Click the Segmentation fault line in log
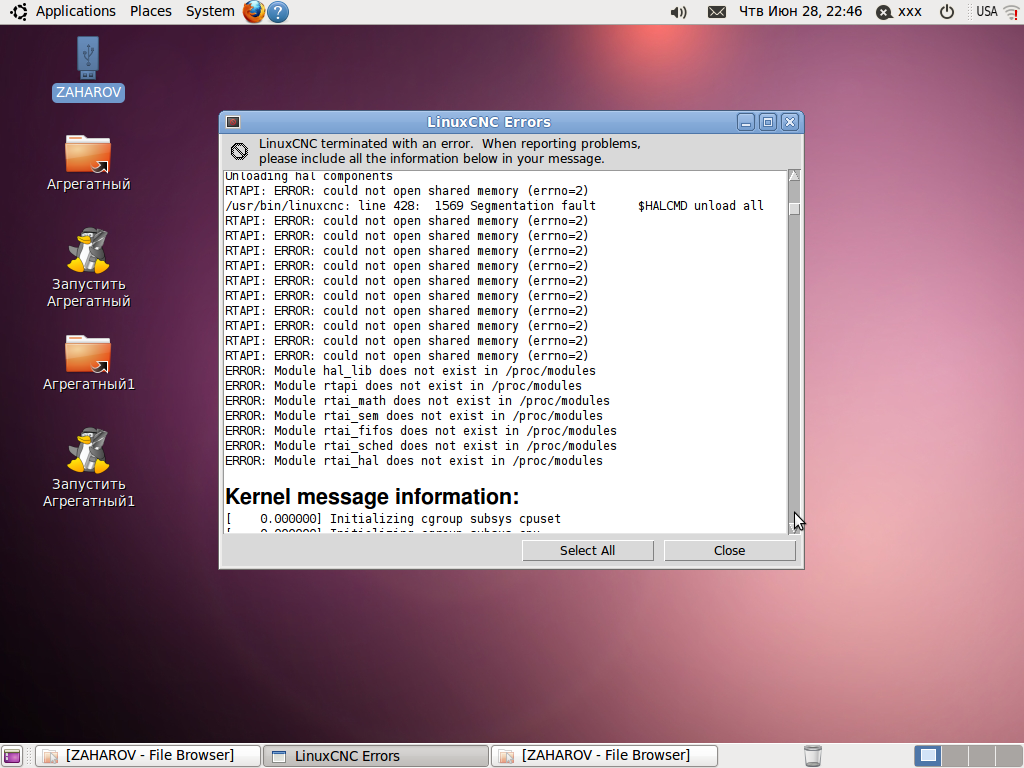Screen dimensions: 1024x768 click(x=494, y=206)
